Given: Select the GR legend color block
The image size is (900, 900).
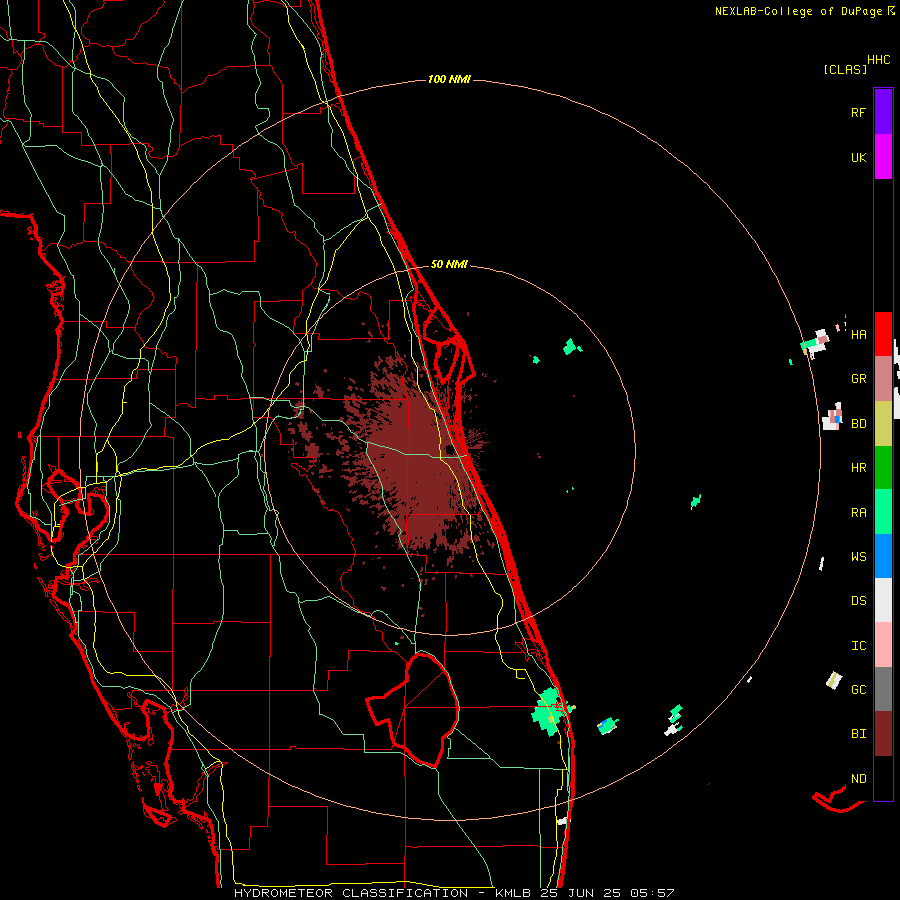Looking at the screenshot, I should click(x=883, y=378).
